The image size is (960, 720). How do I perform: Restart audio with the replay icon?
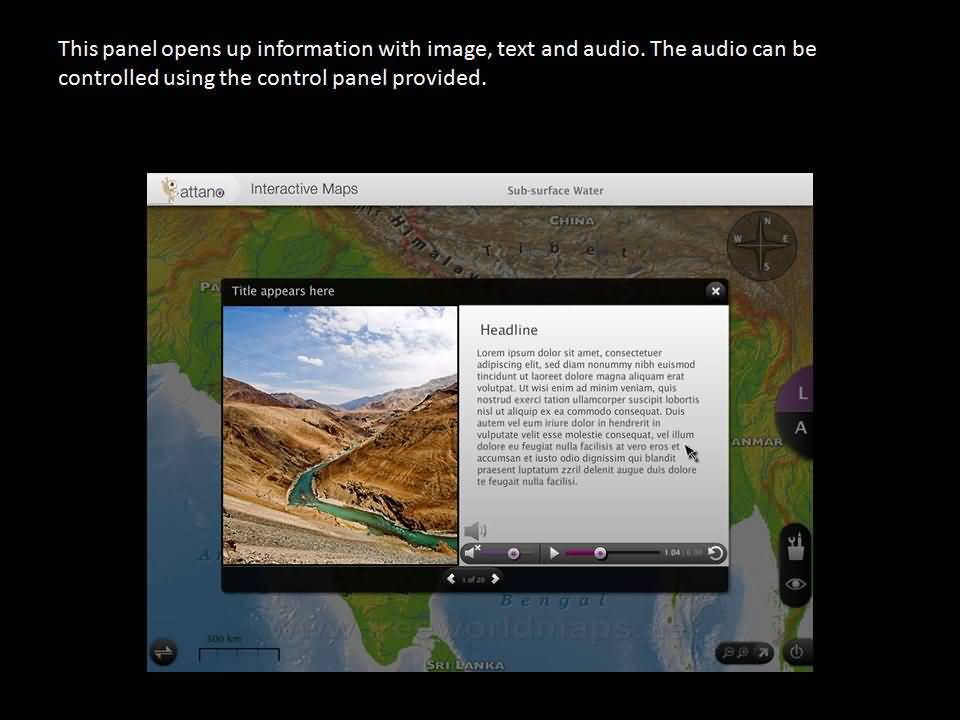pyautogui.click(x=716, y=553)
